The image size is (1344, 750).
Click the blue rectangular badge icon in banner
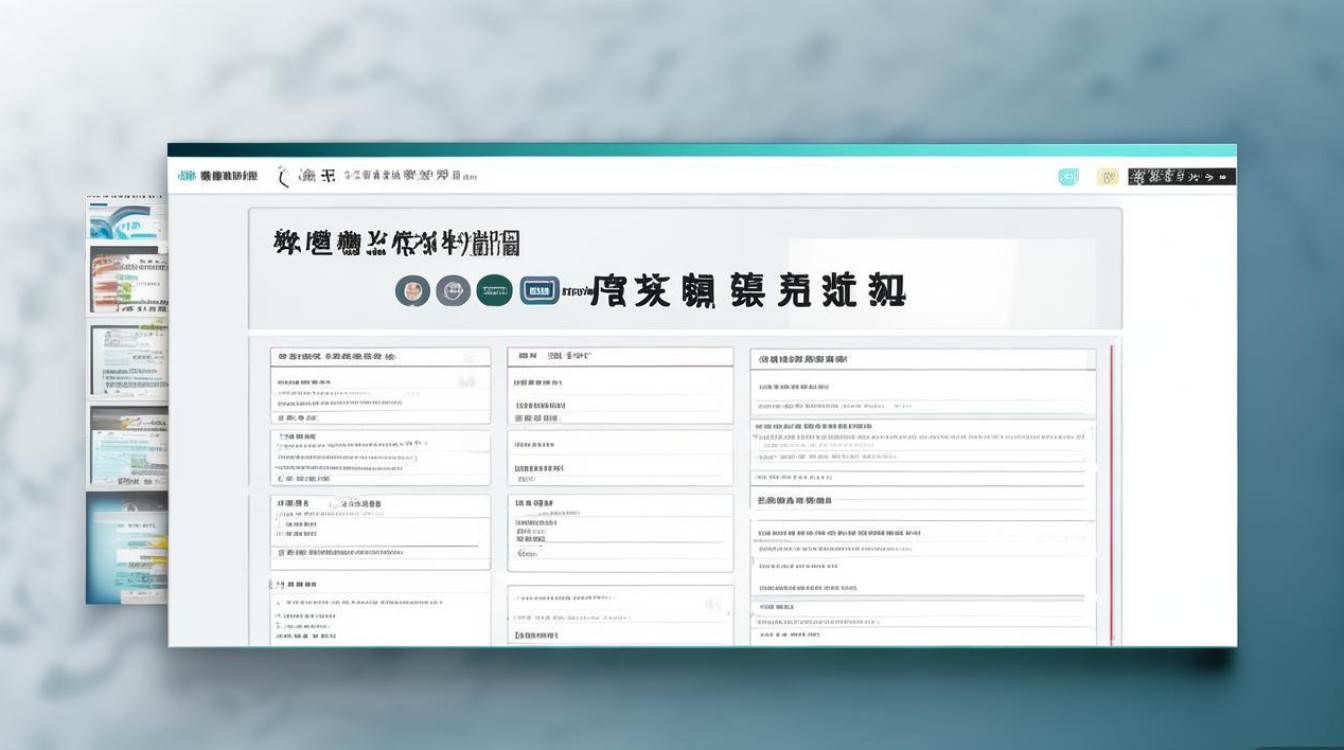point(538,291)
